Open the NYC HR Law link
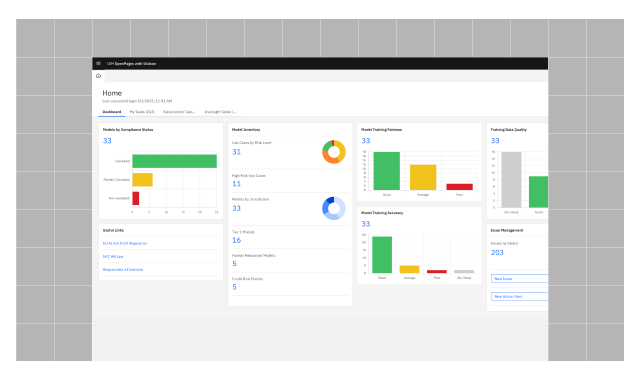Screen dimensions: 640x380 click(113, 257)
